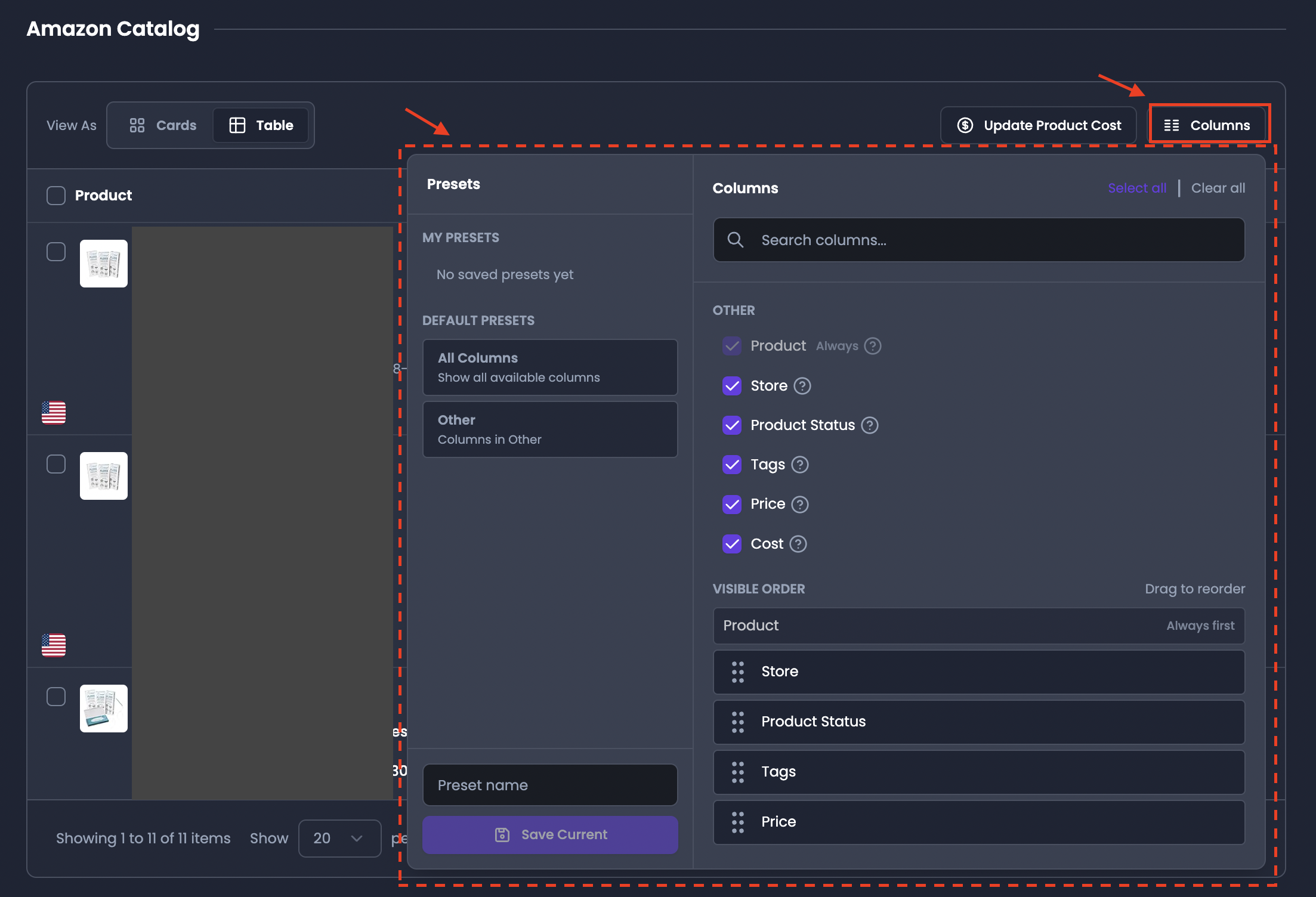1316x897 pixels.
Task: Apply the Other default preset
Action: pos(550,429)
